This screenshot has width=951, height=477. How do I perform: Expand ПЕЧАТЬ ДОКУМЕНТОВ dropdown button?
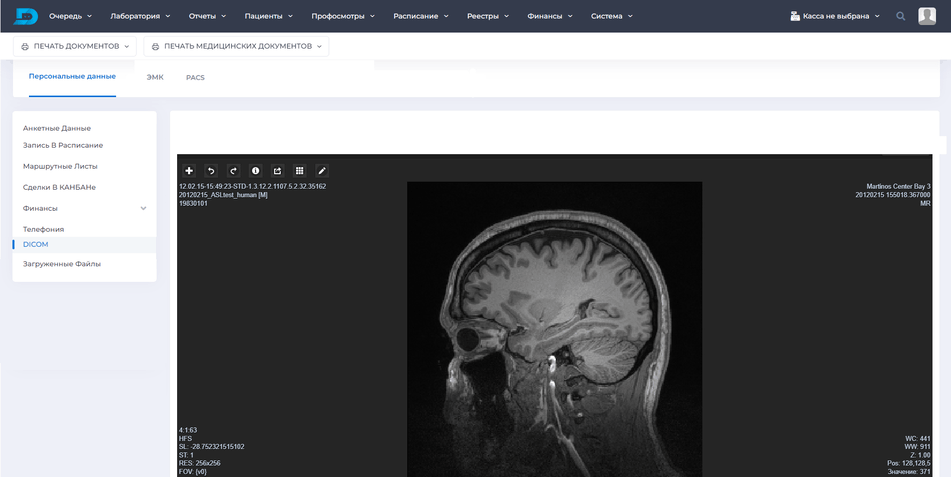(x=75, y=46)
